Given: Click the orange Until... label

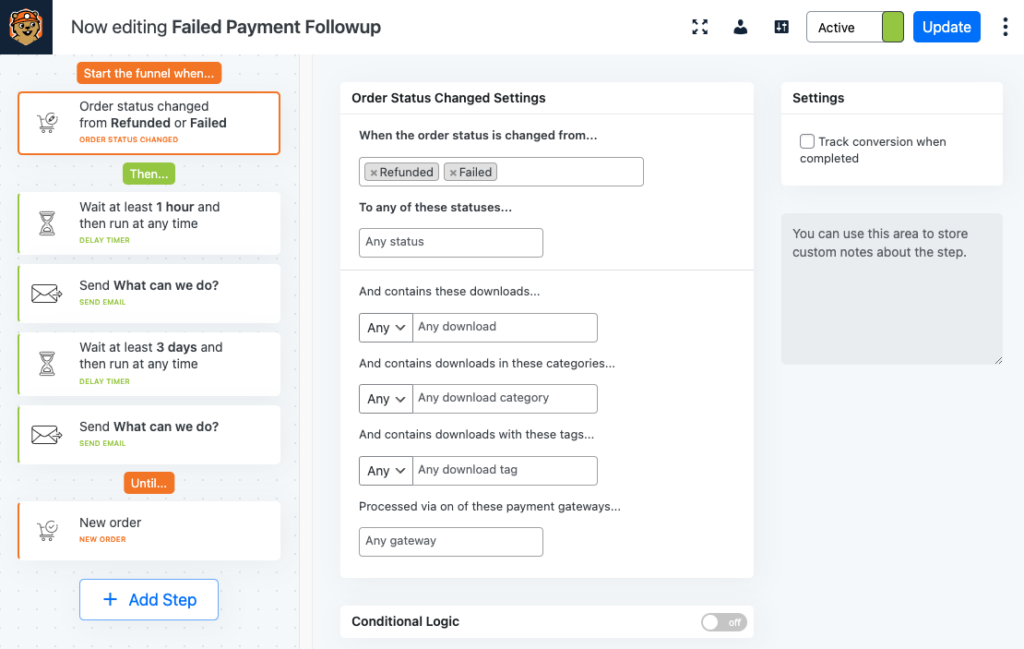Looking at the screenshot, I should click(x=149, y=483).
